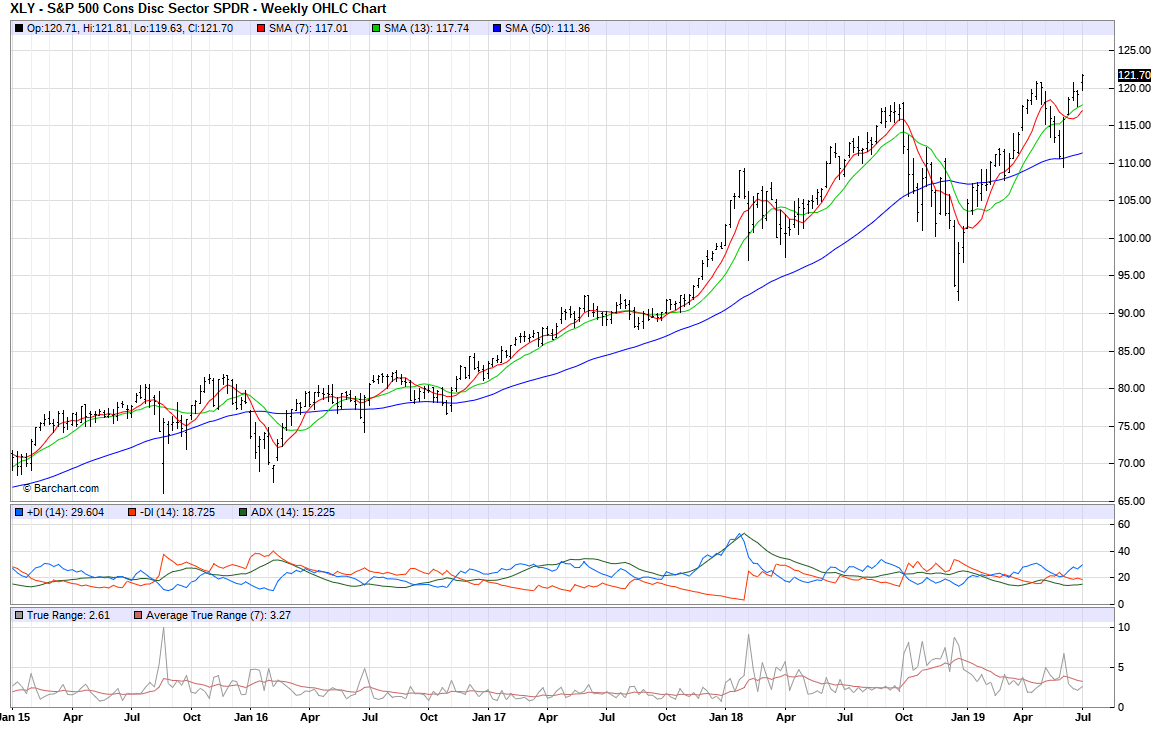
Task: Select the 70.00 price axis label
Action: tap(1134, 464)
